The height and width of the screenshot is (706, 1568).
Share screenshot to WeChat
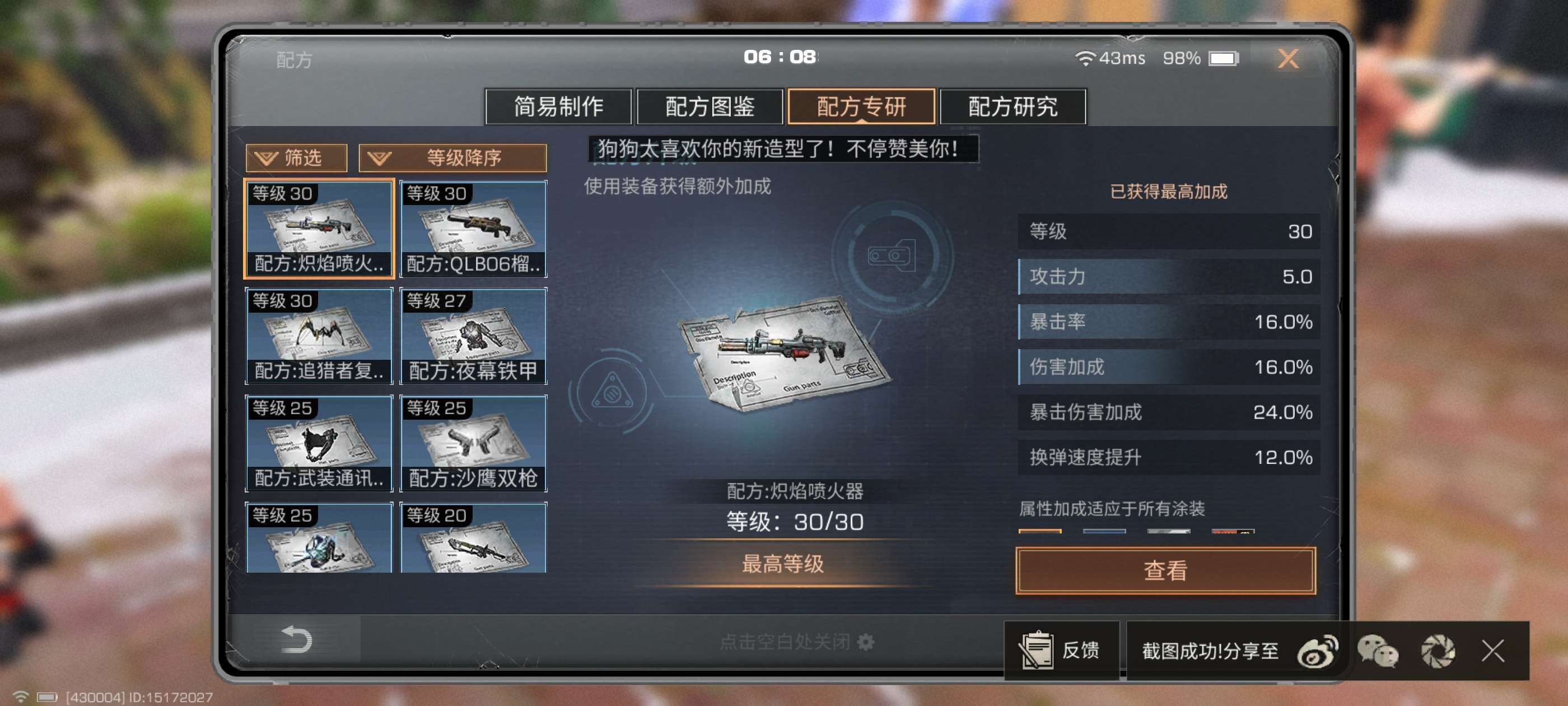(x=1377, y=651)
